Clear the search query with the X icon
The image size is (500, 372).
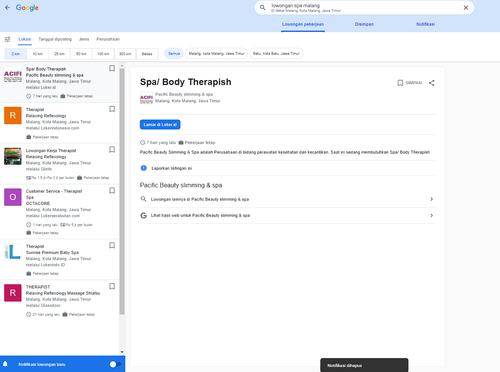click(466, 8)
